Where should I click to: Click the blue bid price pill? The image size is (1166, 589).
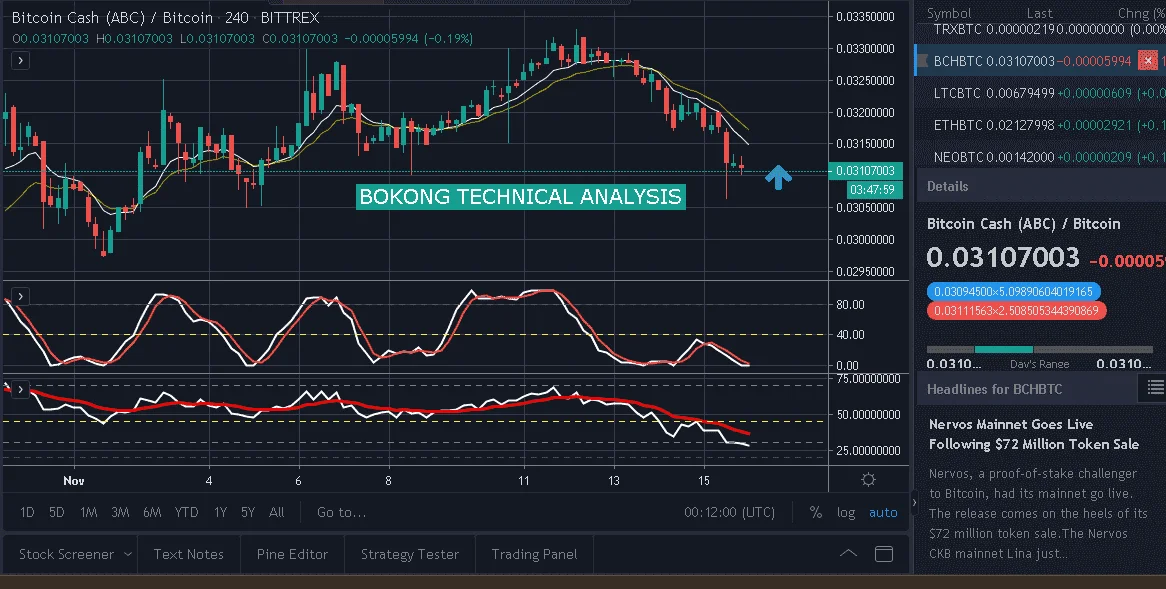coord(1014,292)
